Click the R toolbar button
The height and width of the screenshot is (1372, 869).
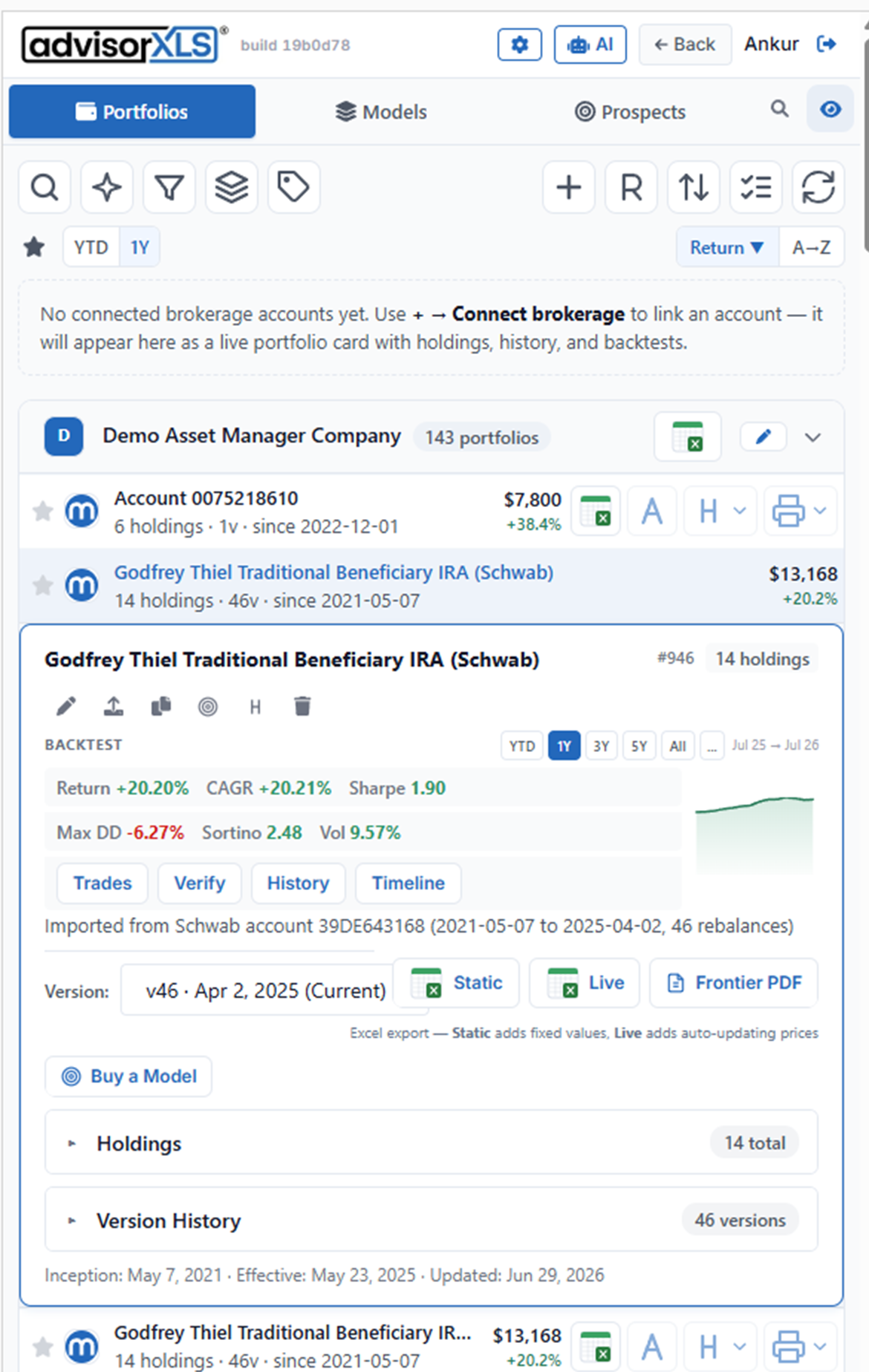(x=631, y=187)
